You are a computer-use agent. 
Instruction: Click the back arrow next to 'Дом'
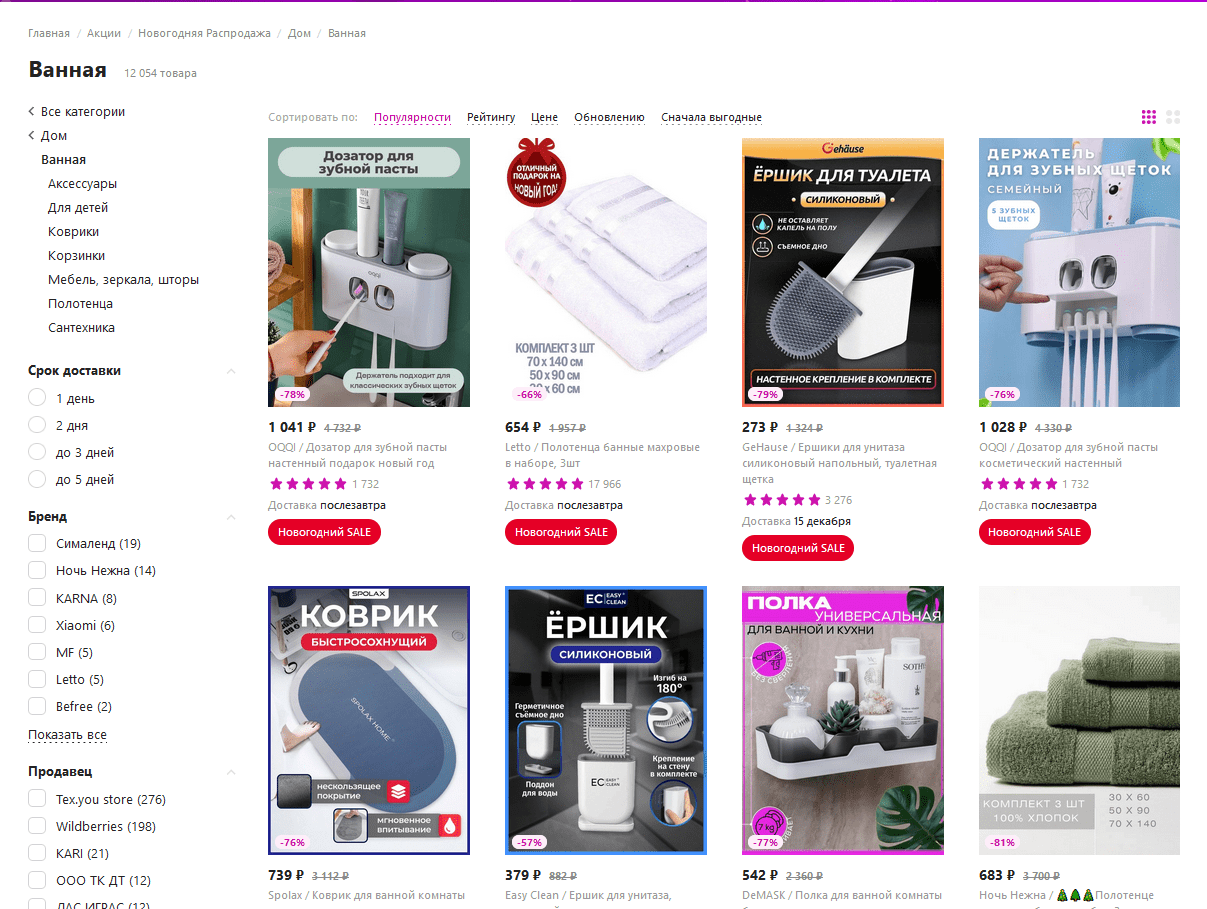click(x=31, y=135)
